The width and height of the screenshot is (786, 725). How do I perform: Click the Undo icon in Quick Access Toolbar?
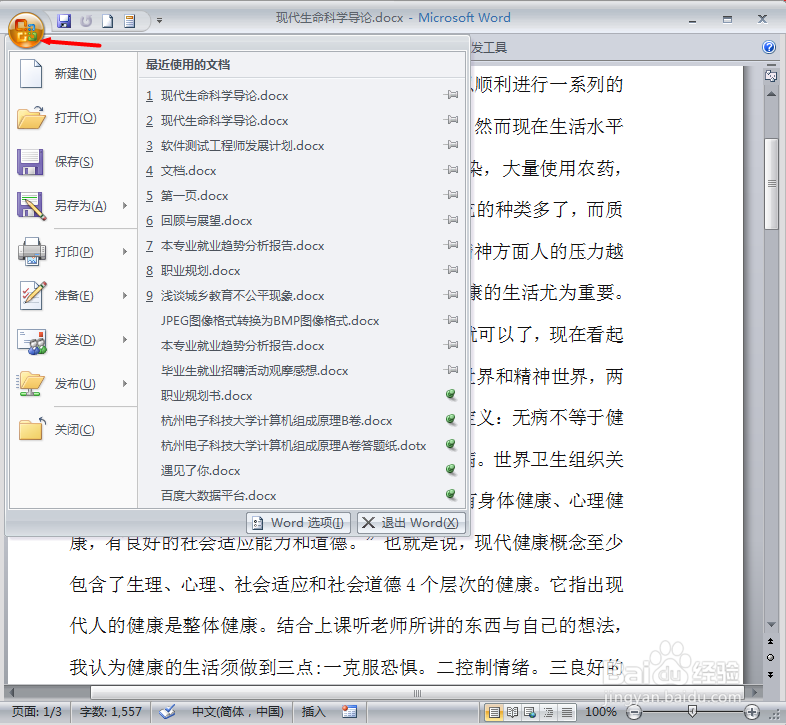(x=86, y=21)
